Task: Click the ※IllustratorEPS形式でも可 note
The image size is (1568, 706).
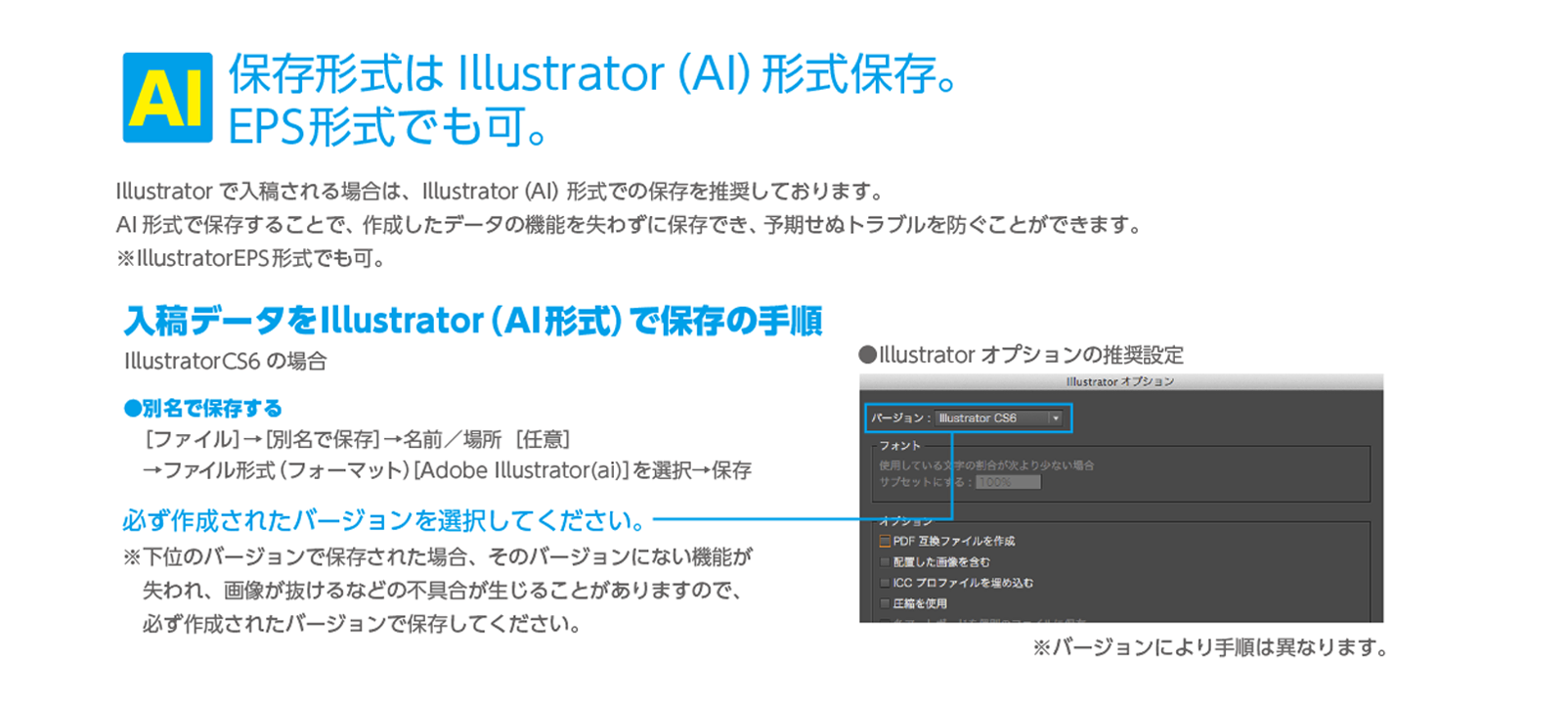Action: tap(251, 258)
